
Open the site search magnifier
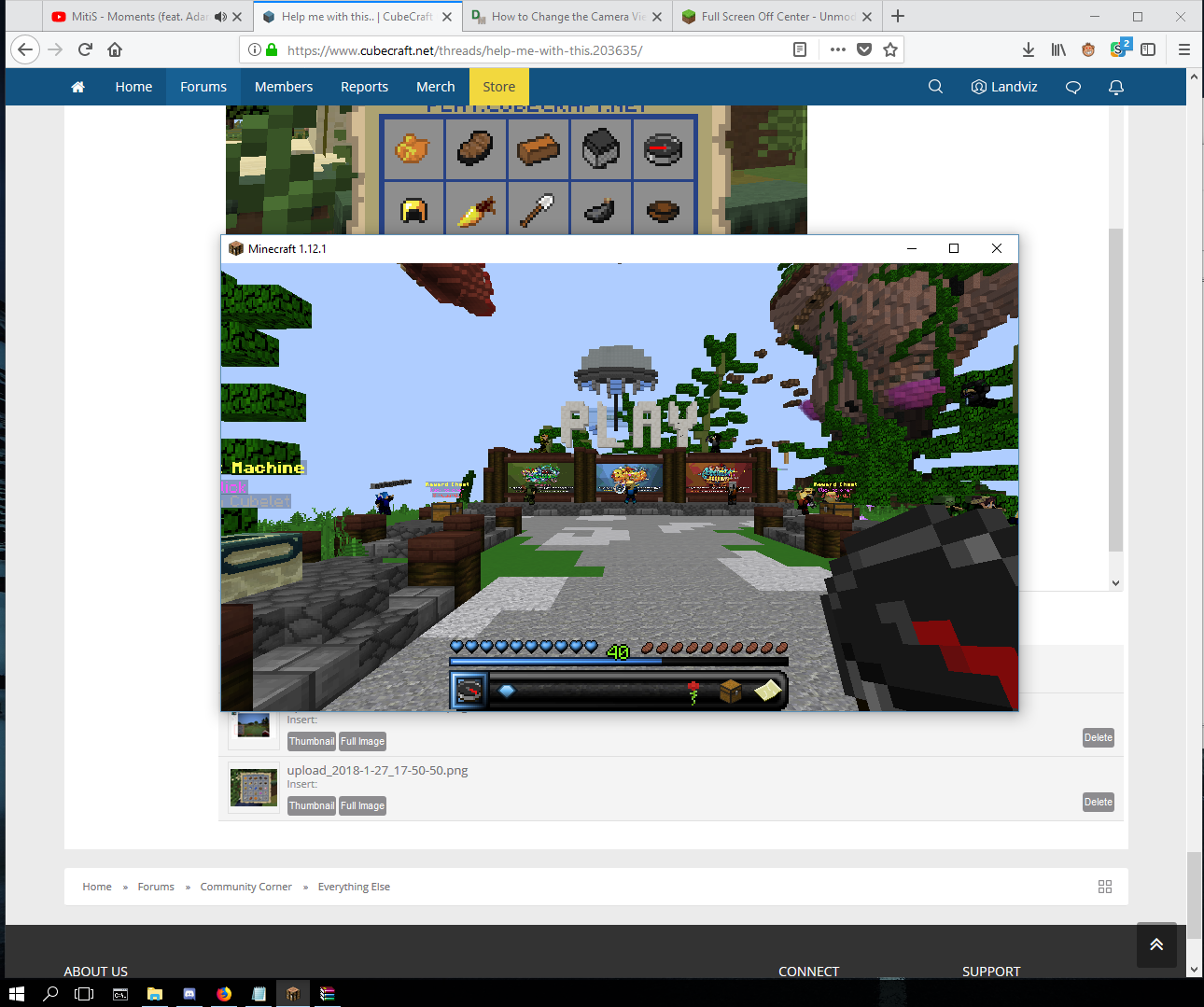[935, 87]
